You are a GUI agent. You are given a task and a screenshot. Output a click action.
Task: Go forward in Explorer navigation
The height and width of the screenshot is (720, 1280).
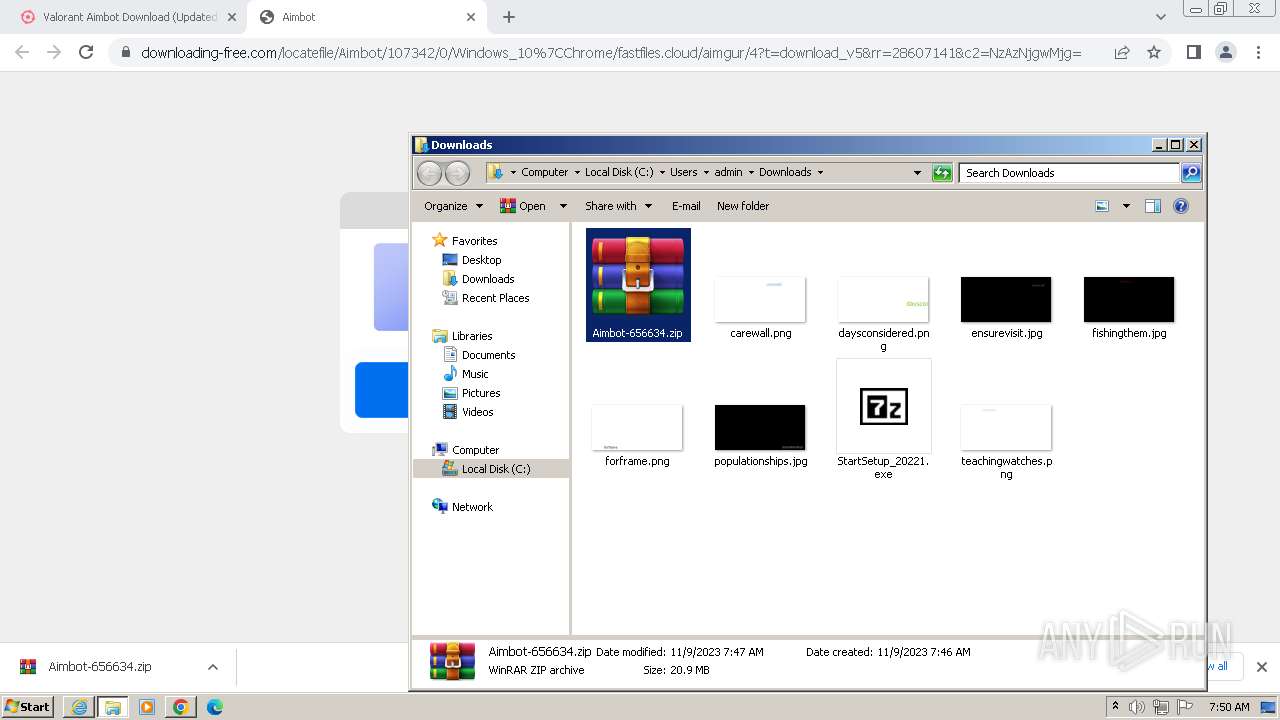(x=457, y=173)
